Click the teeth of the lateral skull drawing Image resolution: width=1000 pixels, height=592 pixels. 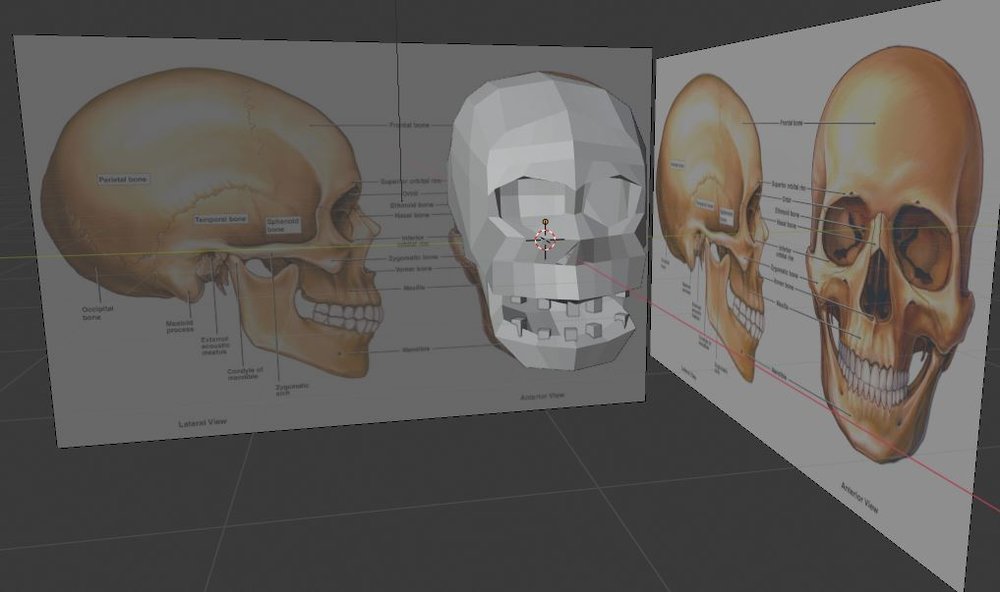[x=345, y=318]
